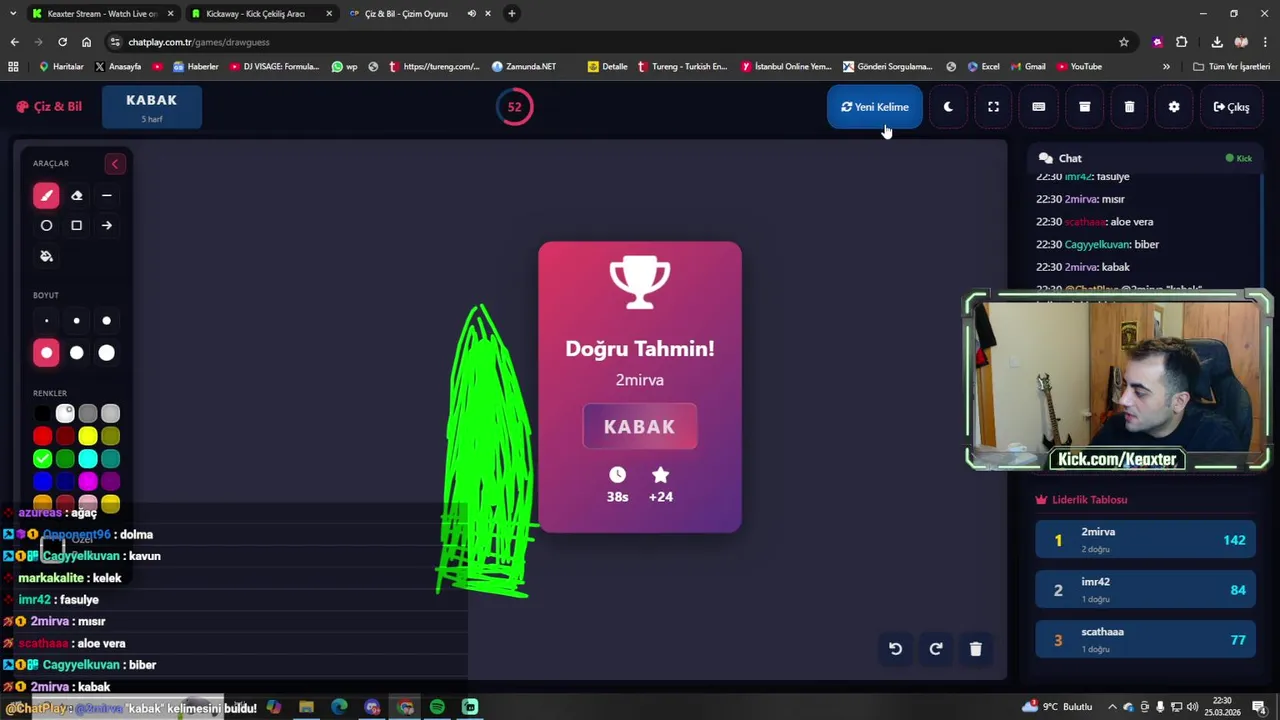
Task: Select the 2mirva leaderboard row
Action: pos(1146,540)
